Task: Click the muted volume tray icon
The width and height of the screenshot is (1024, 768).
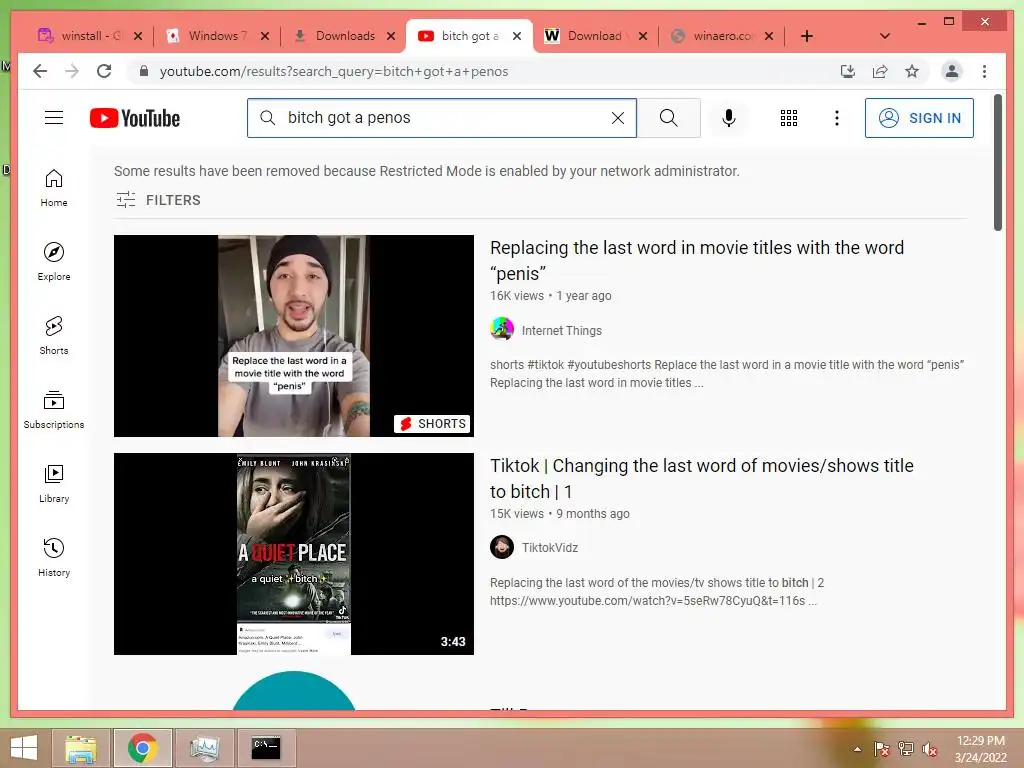Action: click(929, 749)
